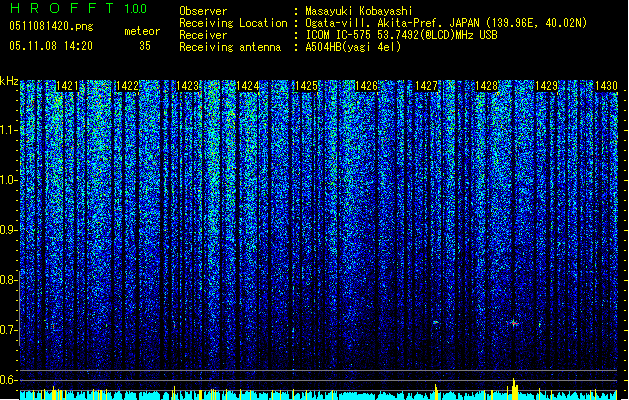The height and width of the screenshot is (400, 629).
Task: Click the 1426 time marker
Action: coord(366,86)
